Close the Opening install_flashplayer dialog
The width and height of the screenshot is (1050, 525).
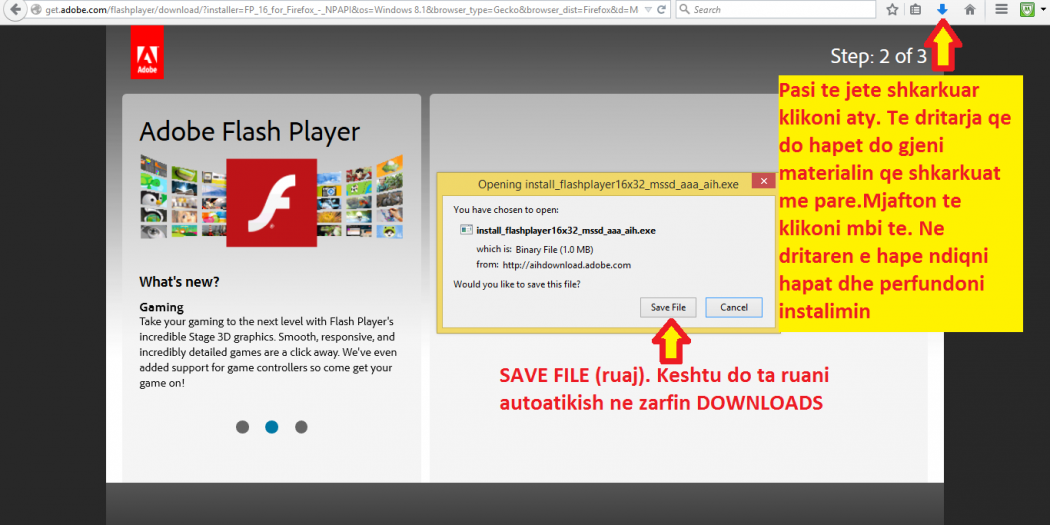763,181
